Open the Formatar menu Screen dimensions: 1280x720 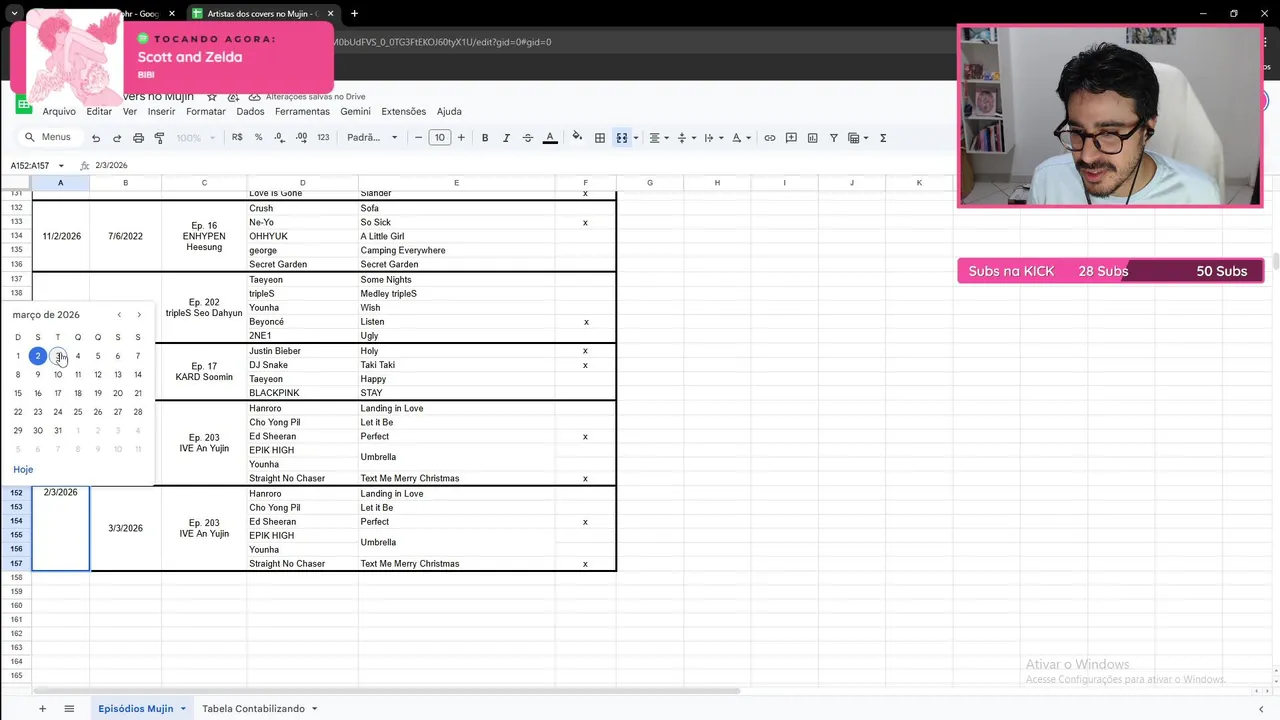click(206, 111)
